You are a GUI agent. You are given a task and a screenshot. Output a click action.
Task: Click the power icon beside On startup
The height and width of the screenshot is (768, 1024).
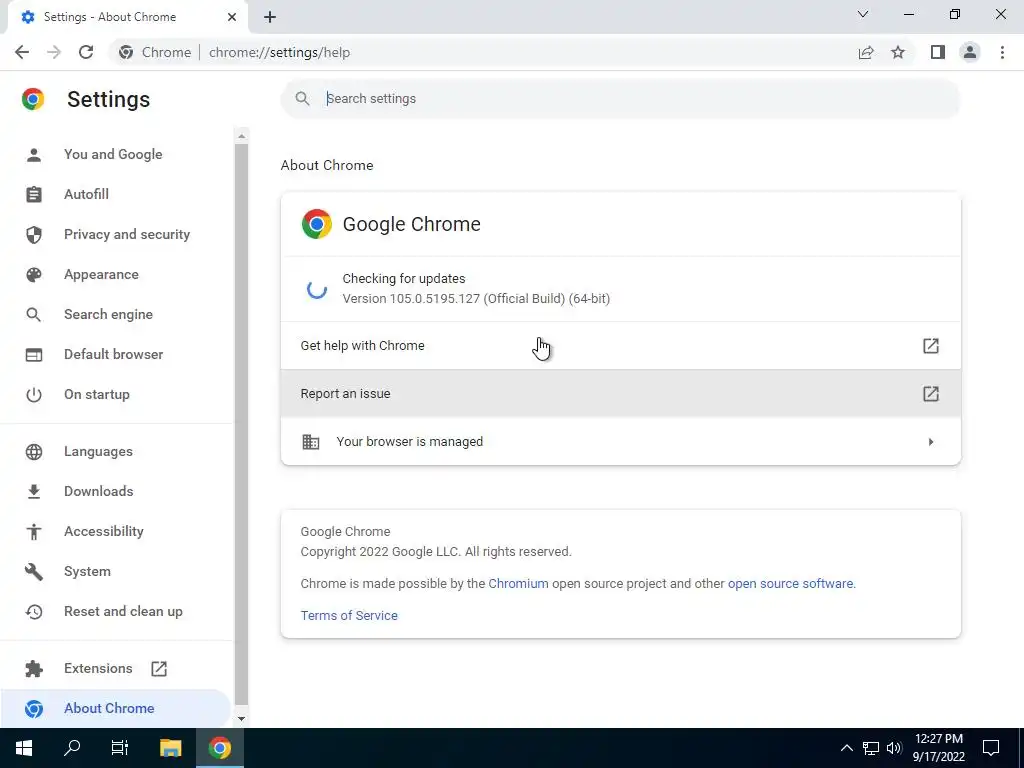tap(34, 394)
